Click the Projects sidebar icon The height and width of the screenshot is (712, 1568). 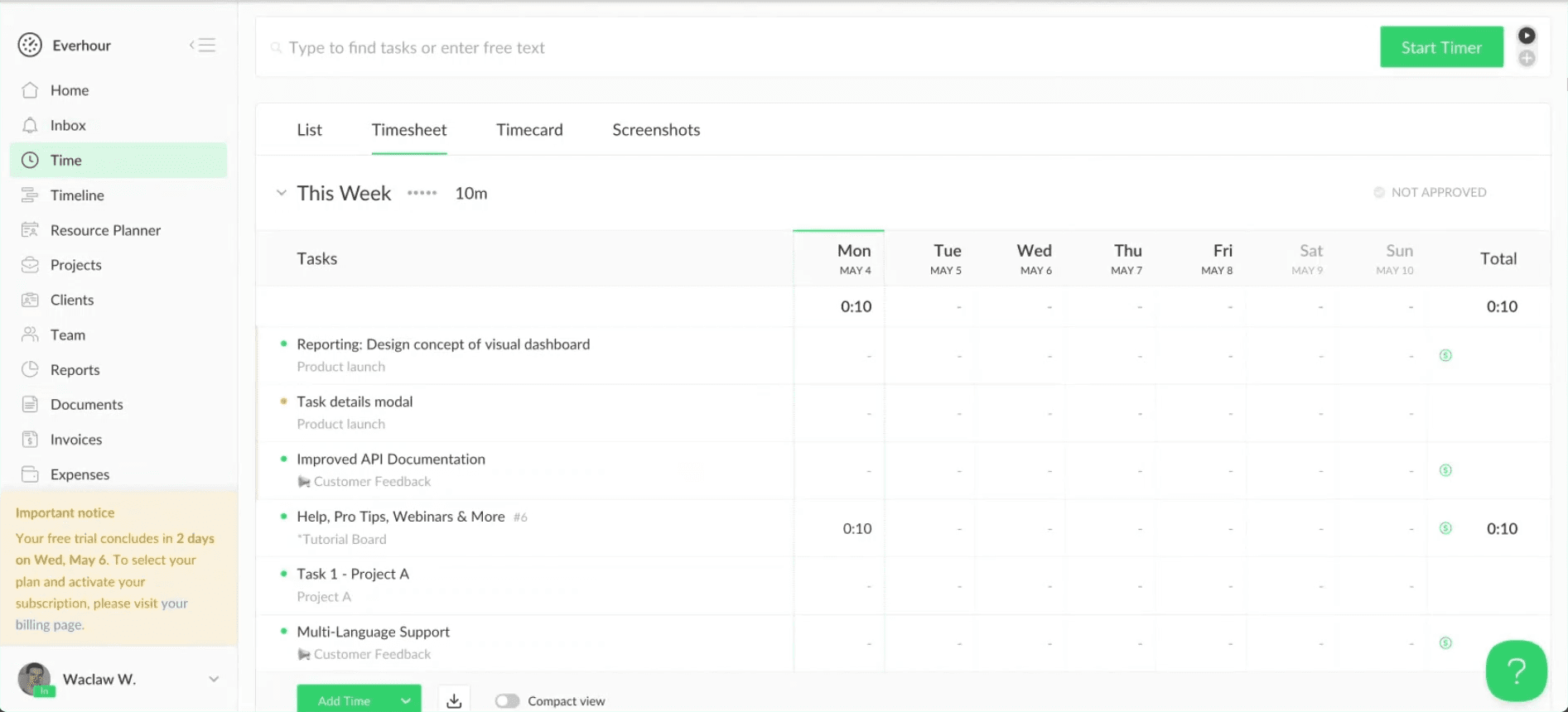[30, 265]
